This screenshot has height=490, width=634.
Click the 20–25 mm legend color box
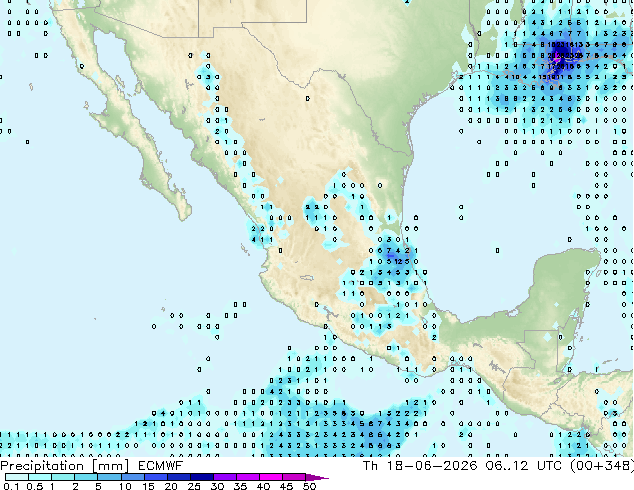(178, 477)
